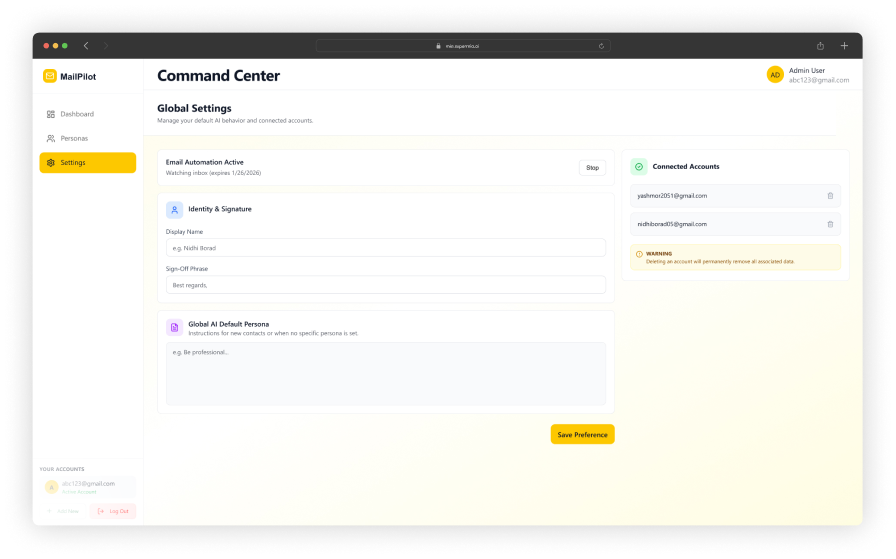The width and height of the screenshot is (896, 559).
Task: Click the Add New plus icon
Action: click(x=50, y=511)
